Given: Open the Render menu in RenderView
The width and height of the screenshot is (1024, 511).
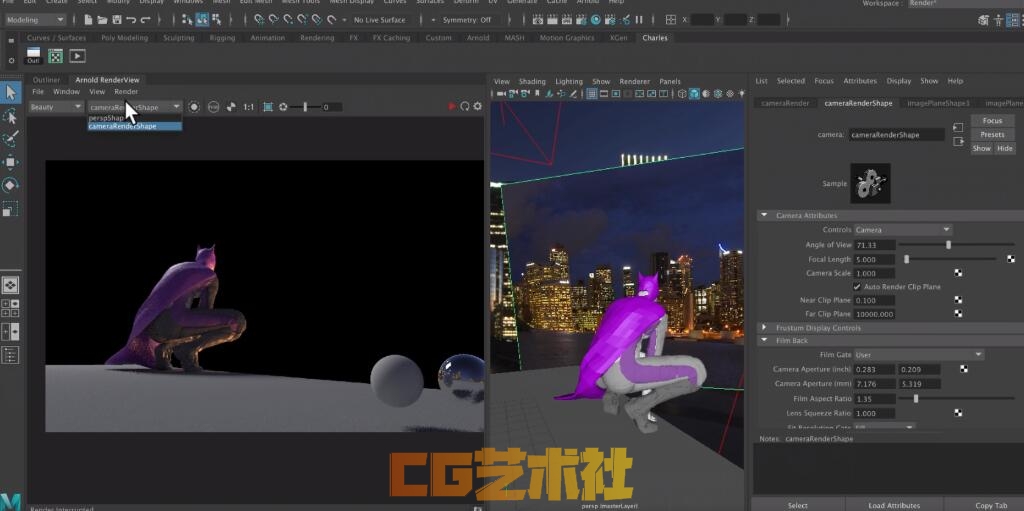Looking at the screenshot, I should click(126, 91).
